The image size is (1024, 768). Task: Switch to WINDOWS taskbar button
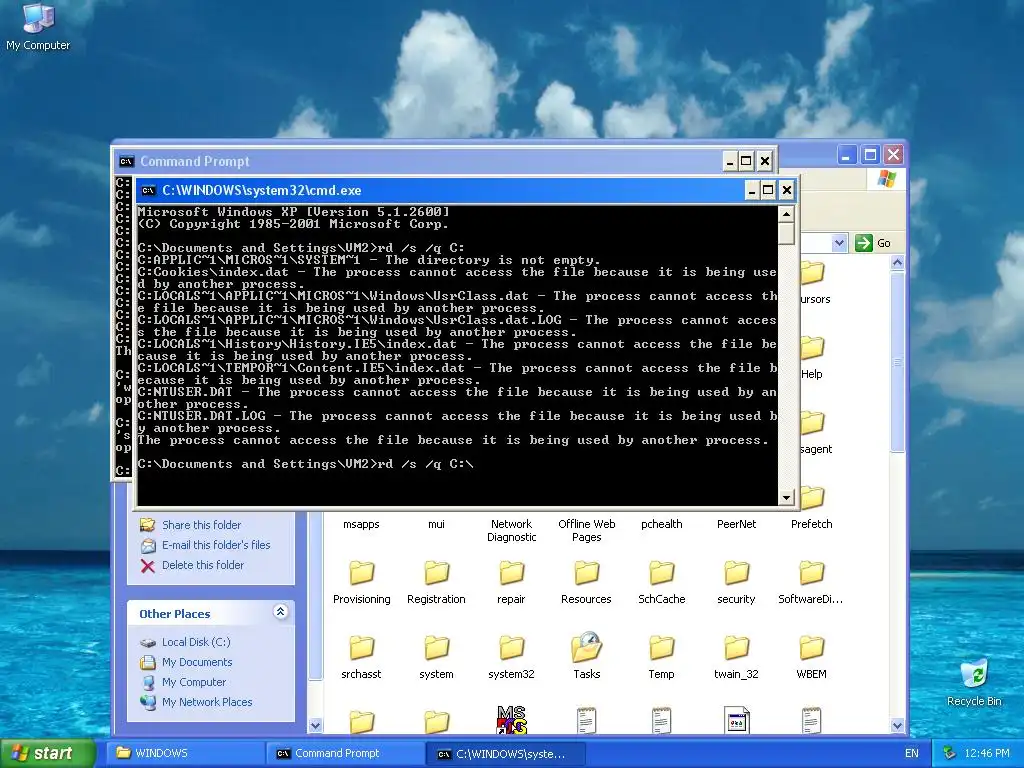click(185, 754)
